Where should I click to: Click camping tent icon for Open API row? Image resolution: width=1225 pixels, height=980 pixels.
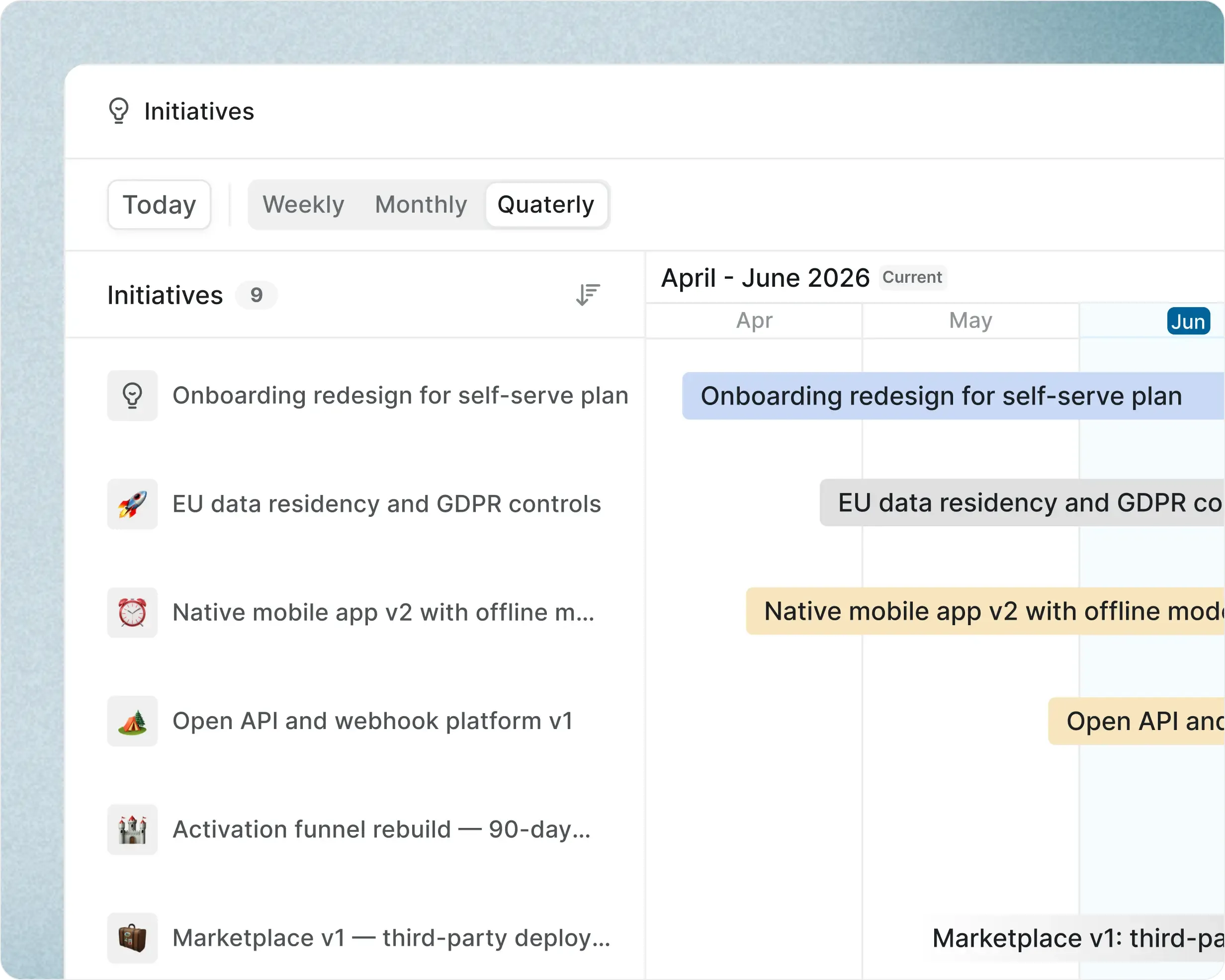132,721
